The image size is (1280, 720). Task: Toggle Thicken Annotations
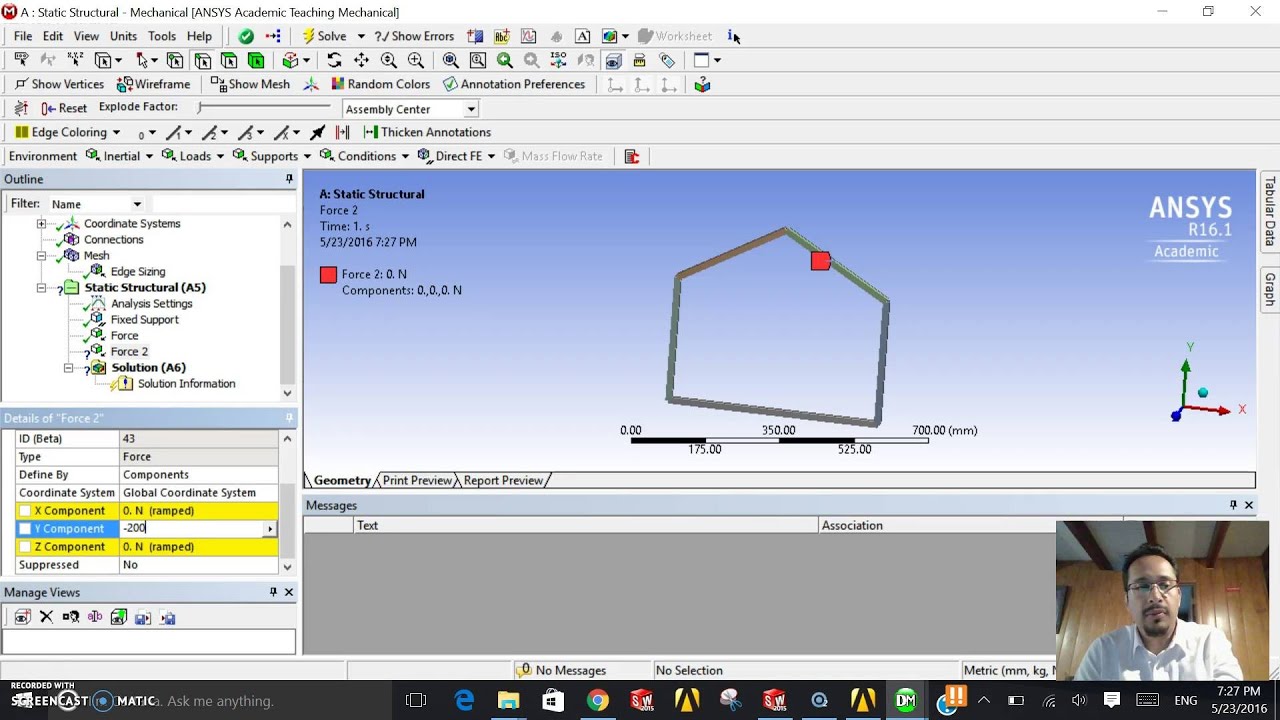point(427,132)
